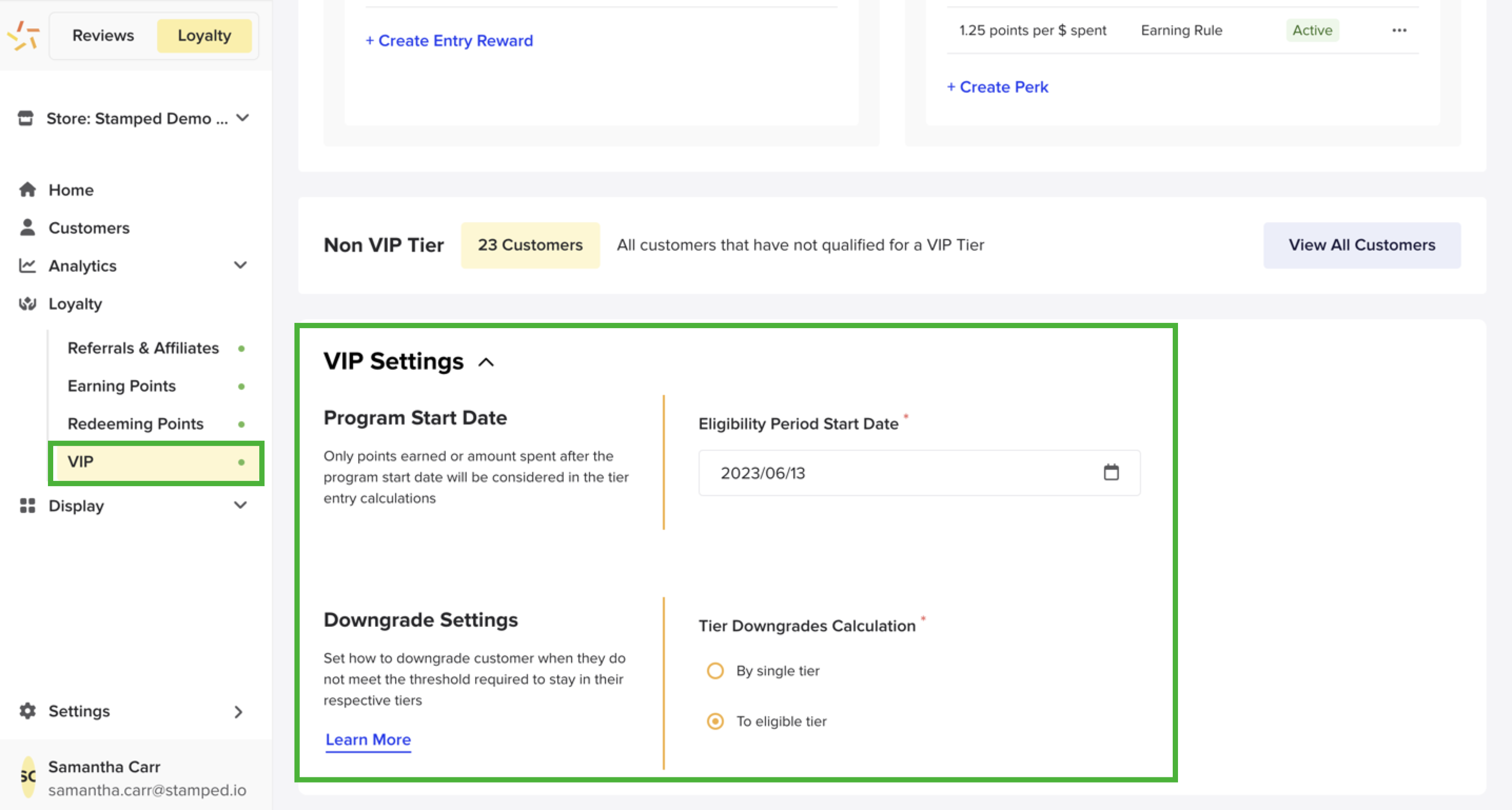
Task: Click the green status dot beside VIP
Action: tap(241, 462)
